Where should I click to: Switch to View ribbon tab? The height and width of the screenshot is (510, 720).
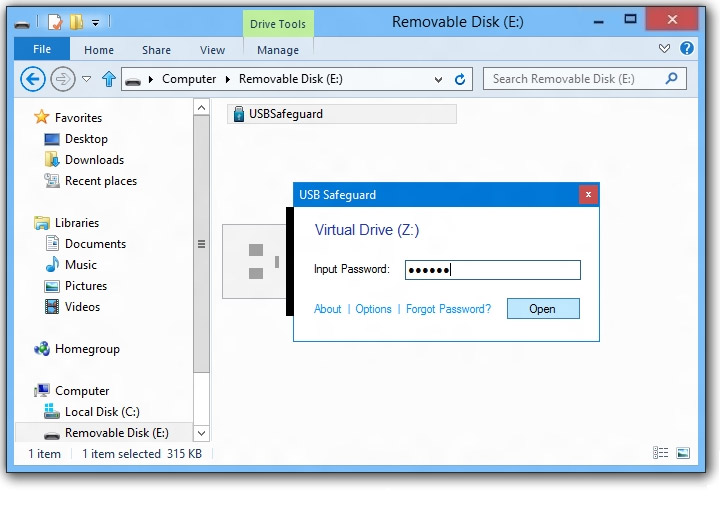tap(212, 50)
